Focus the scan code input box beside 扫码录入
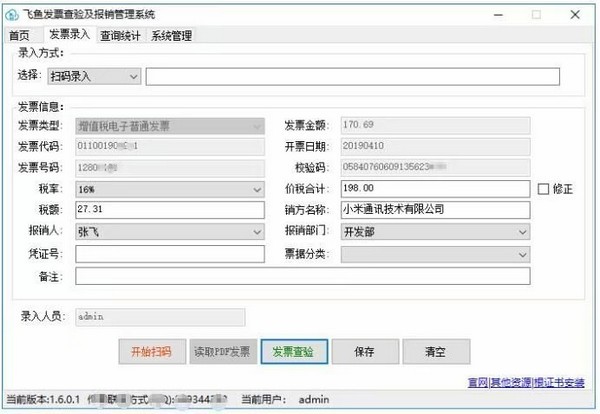This screenshot has width=600, height=414. coord(352,77)
